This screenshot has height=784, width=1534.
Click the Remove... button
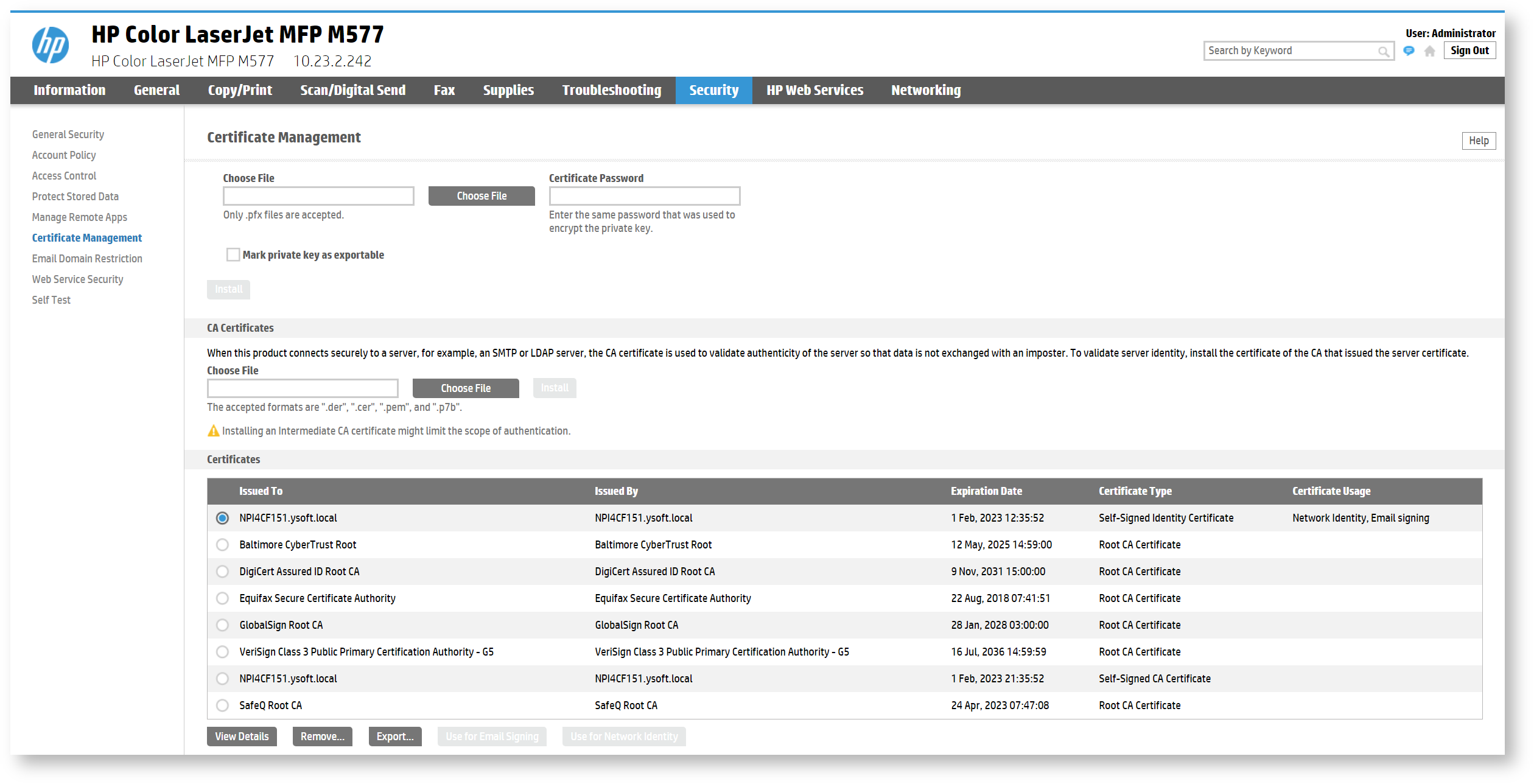(322, 737)
